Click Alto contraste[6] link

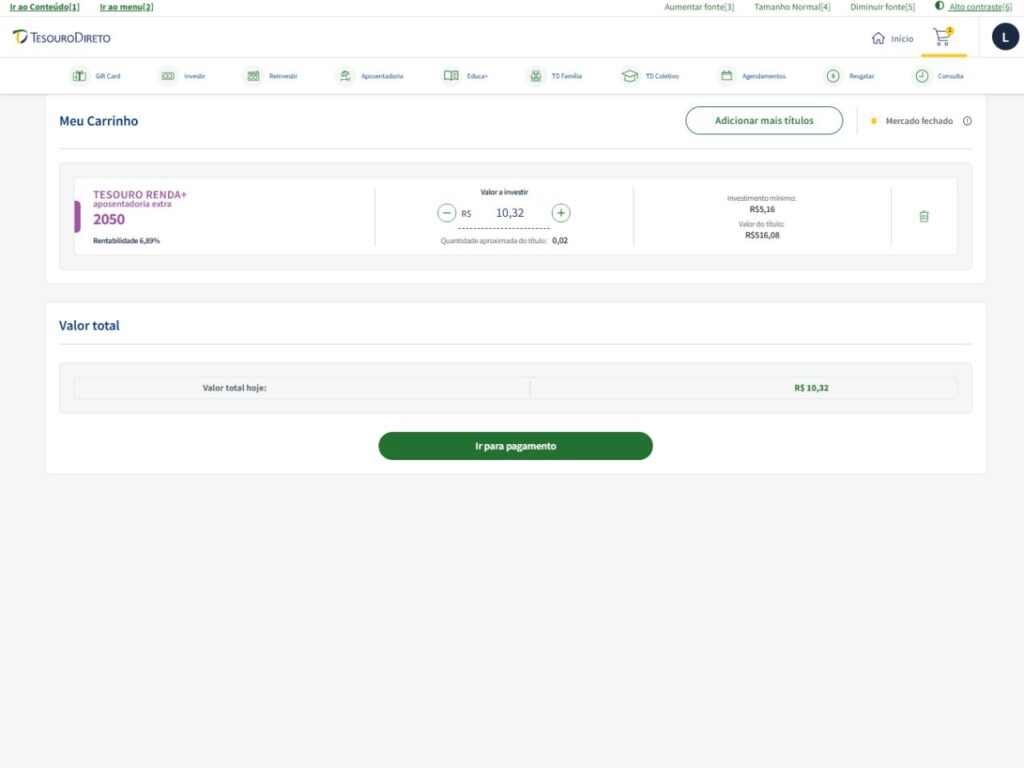click(980, 7)
